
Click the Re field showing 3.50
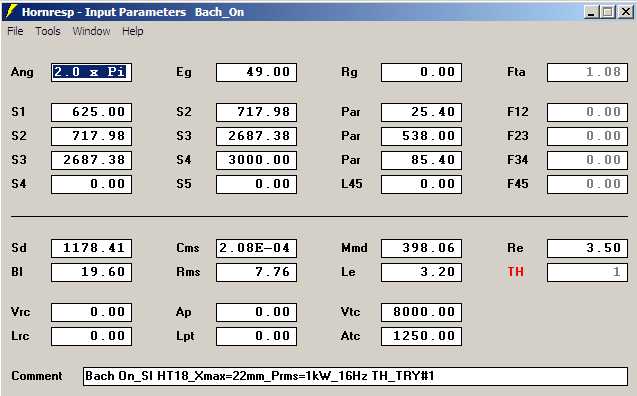click(x=587, y=248)
